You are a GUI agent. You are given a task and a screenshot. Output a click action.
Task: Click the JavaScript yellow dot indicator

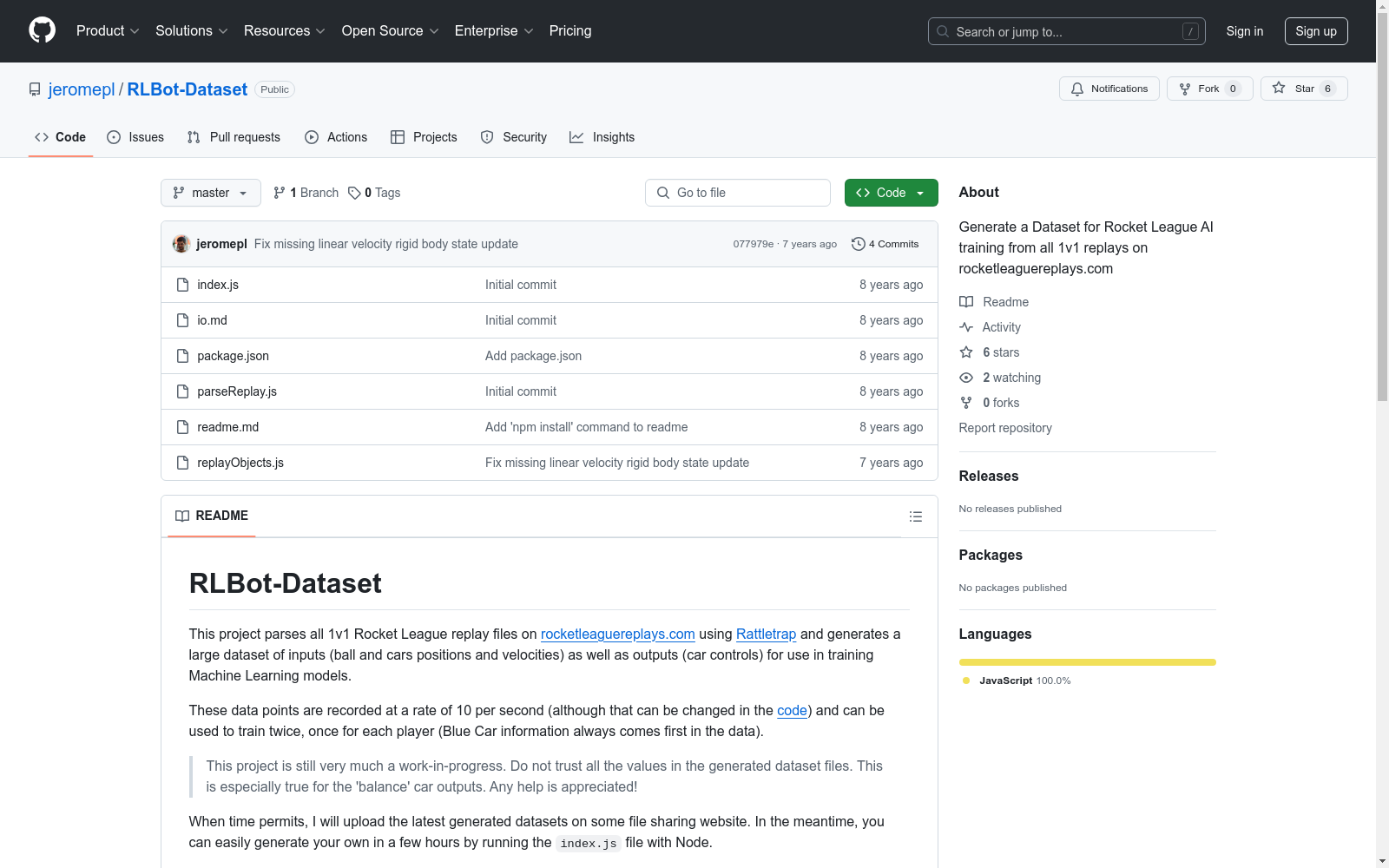point(966,681)
